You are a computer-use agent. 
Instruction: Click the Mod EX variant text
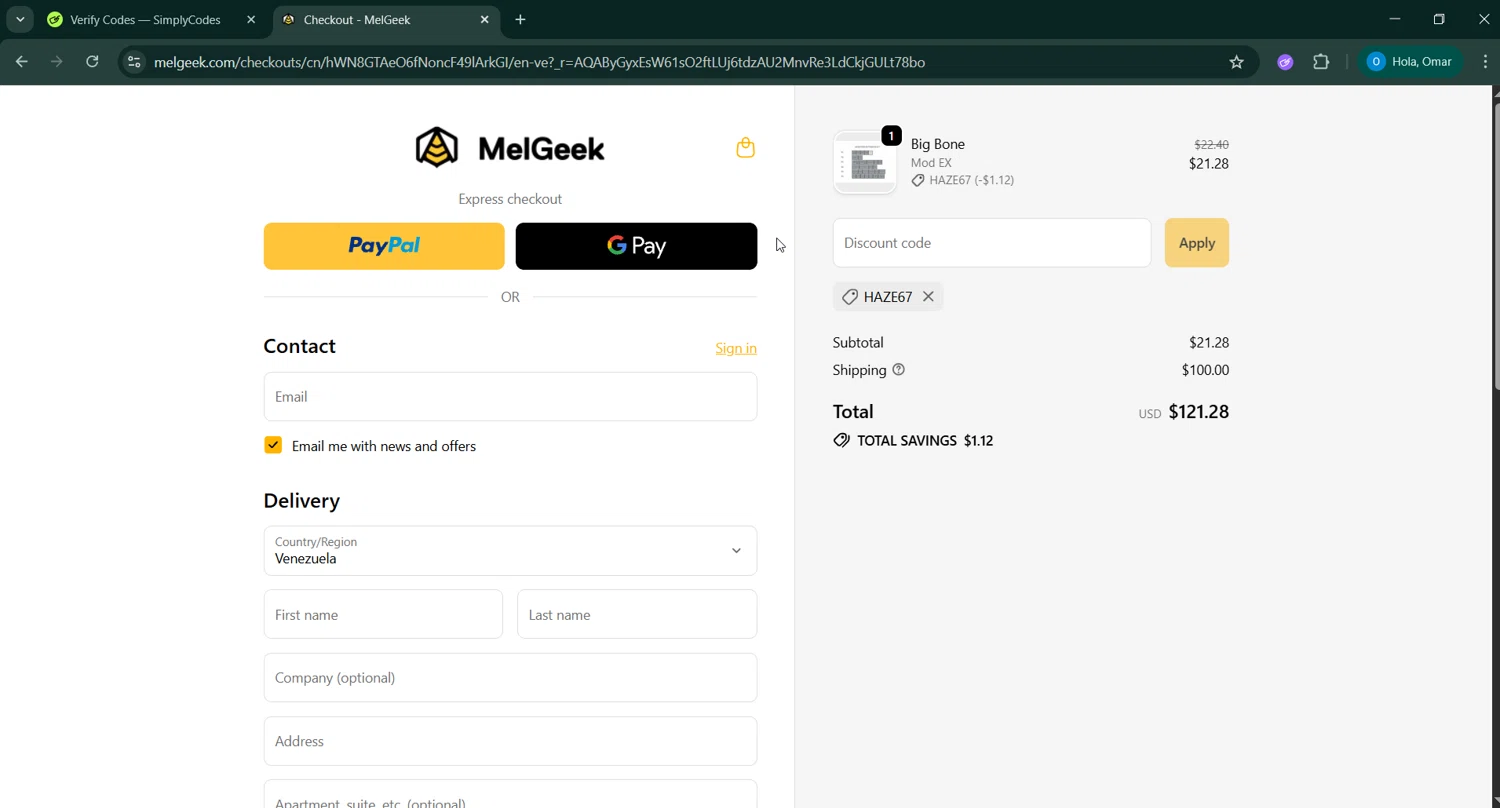[931, 163]
